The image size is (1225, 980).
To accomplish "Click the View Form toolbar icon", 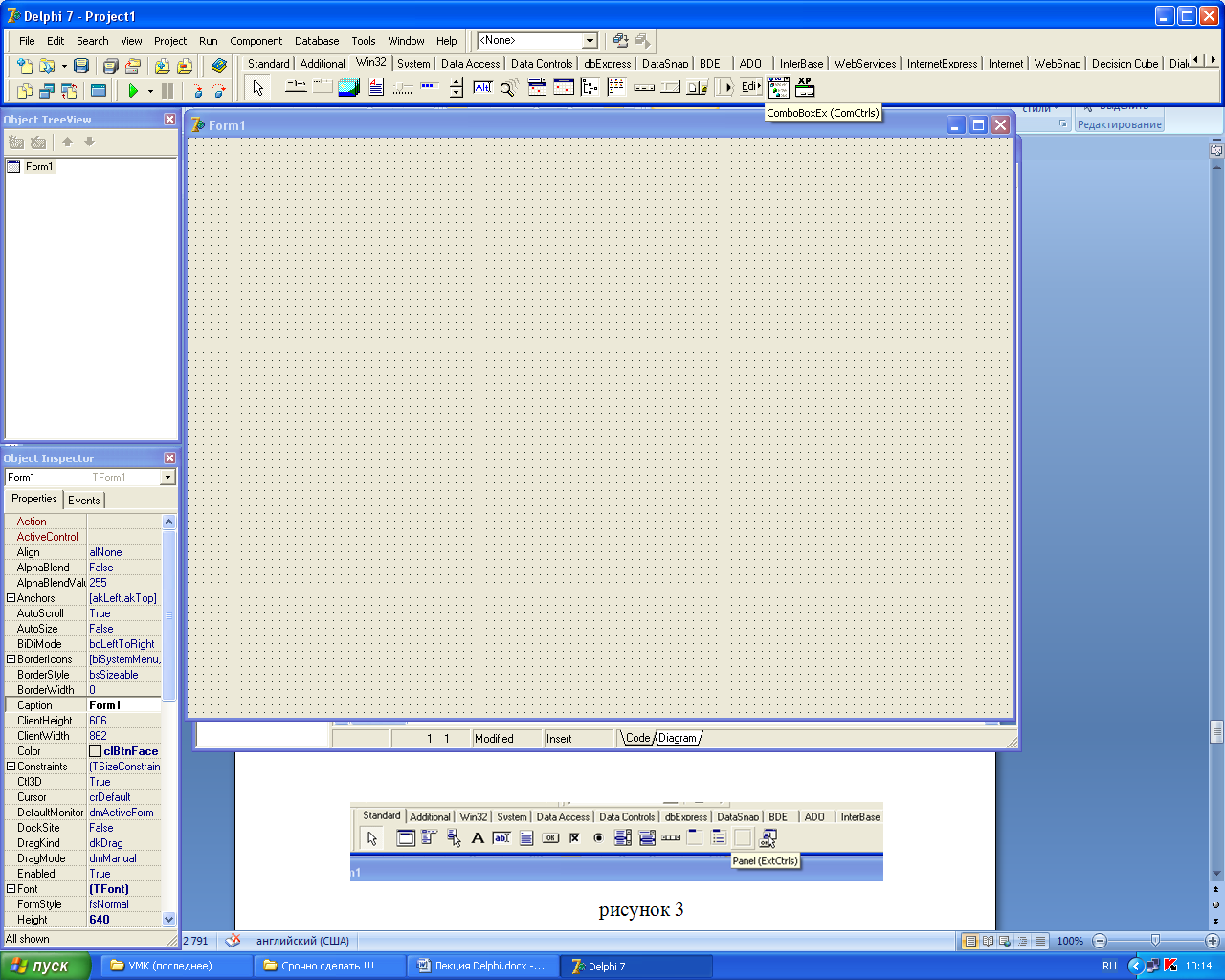I will (x=46, y=91).
